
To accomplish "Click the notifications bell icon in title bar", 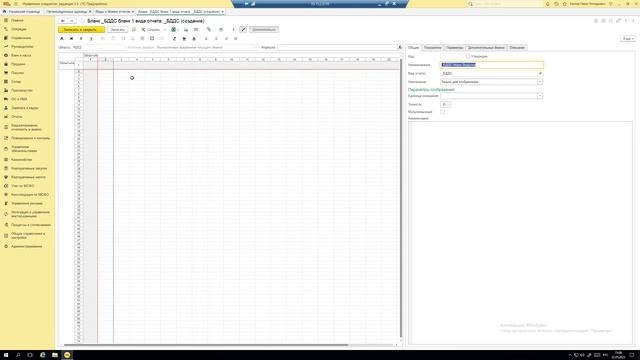I will pyautogui.click(x=547, y=4).
